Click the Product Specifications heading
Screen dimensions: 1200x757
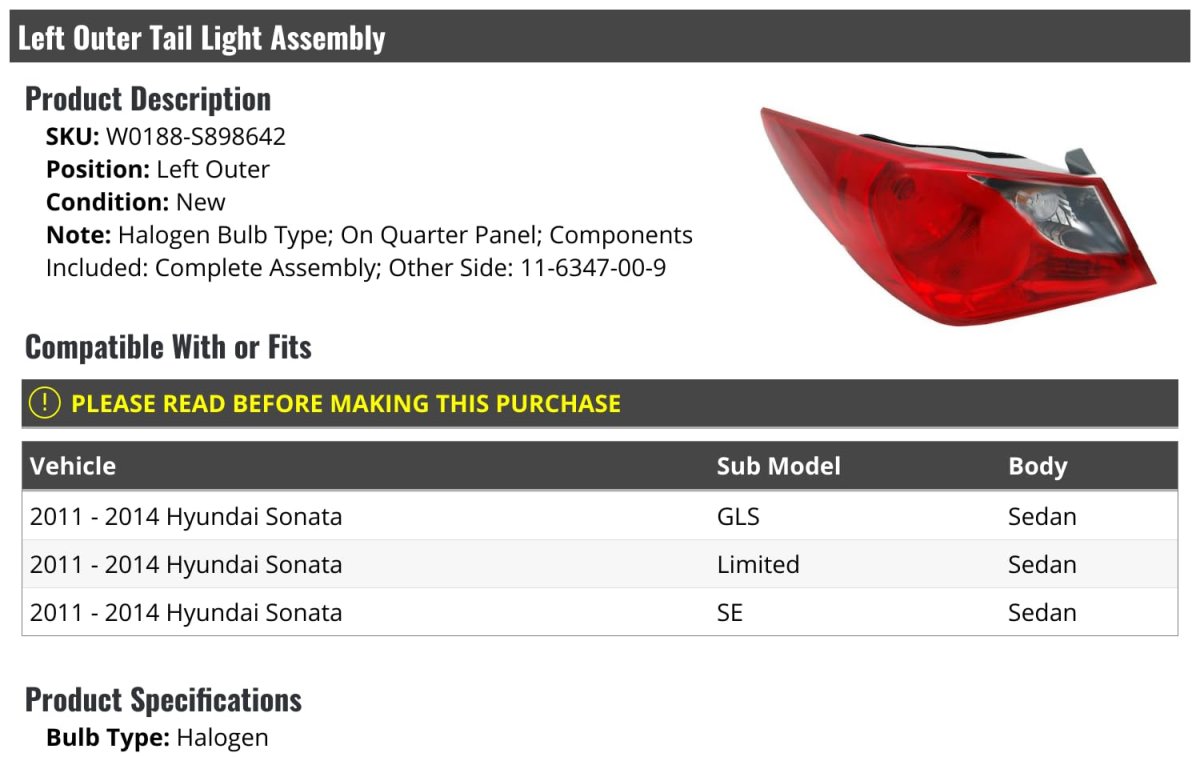[x=163, y=700]
